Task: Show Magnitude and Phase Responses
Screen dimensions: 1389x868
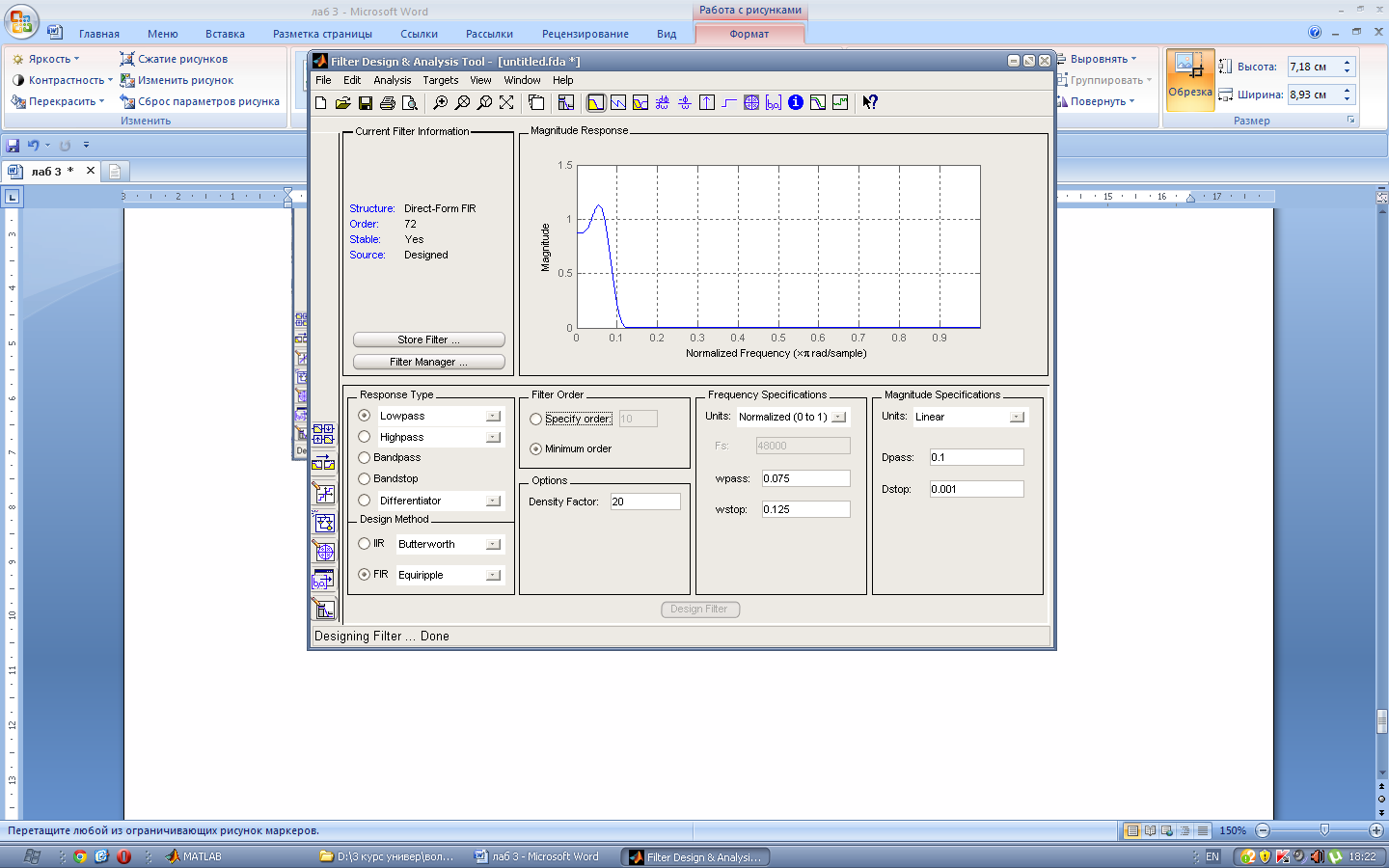Action: point(640,102)
